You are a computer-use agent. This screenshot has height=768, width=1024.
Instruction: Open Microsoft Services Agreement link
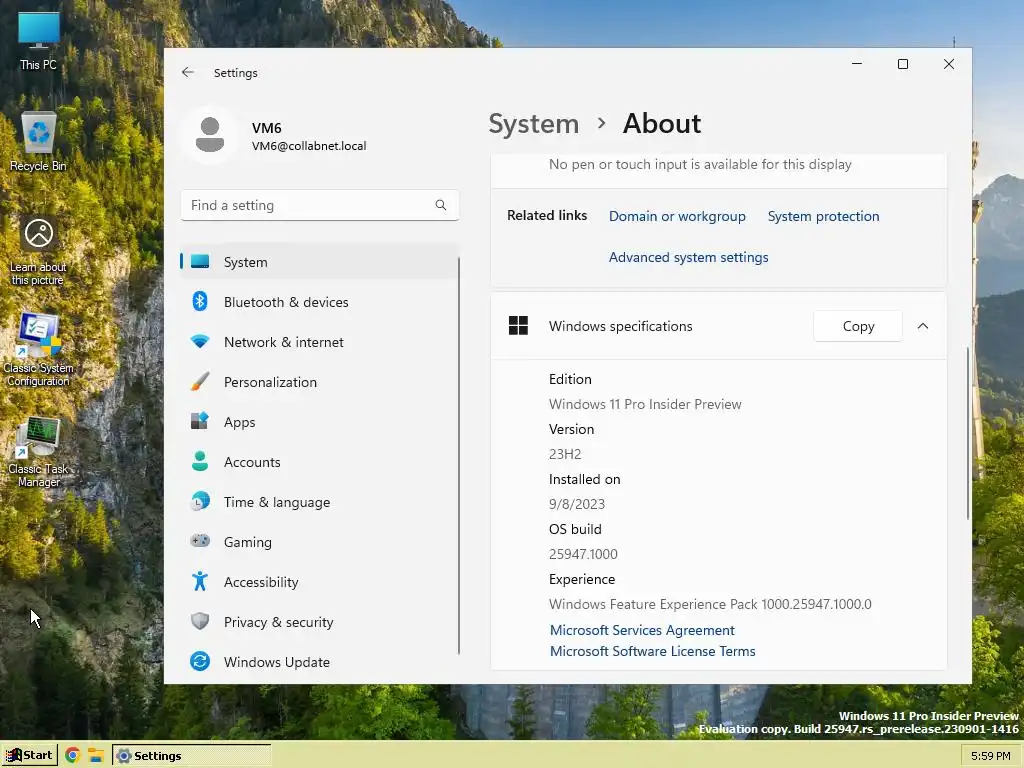(642, 630)
